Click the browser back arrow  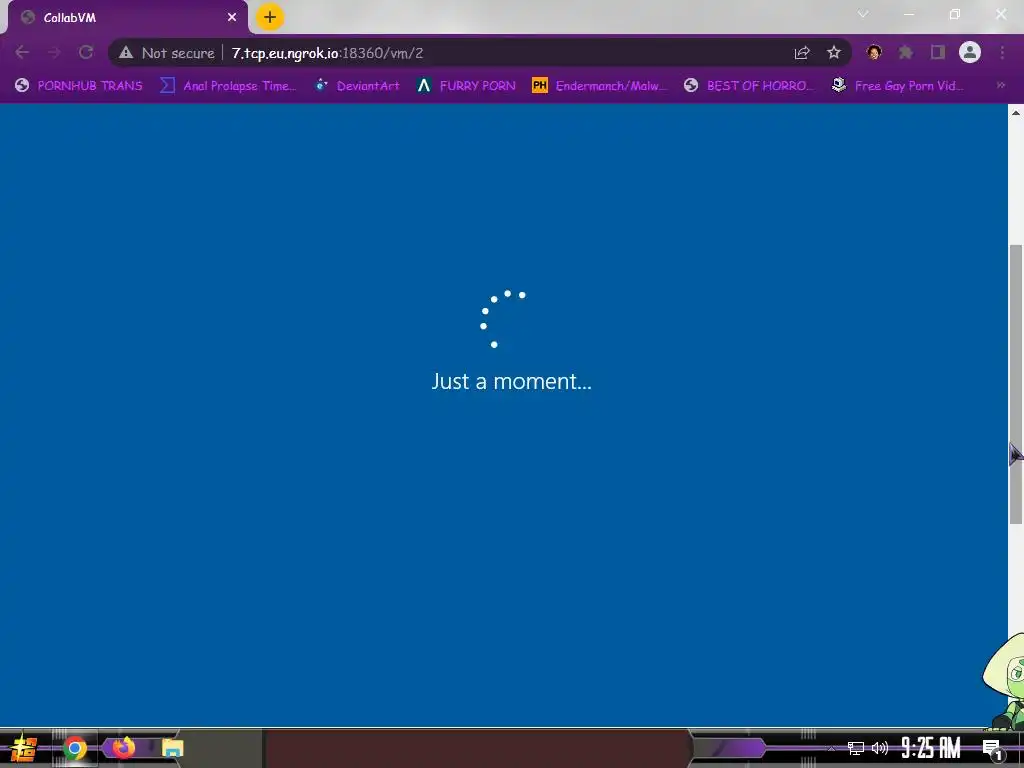pos(22,52)
